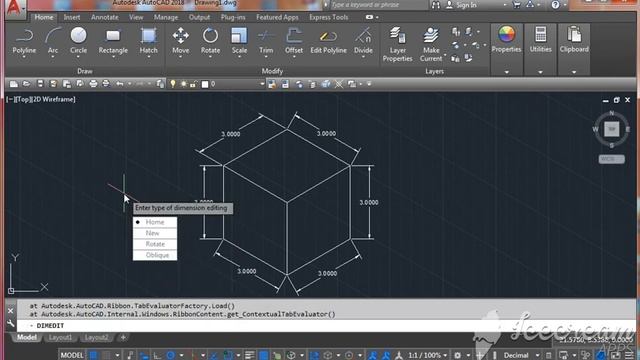Activate the Scale tool
This screenshot has width=640, height=360.
(x=239, y=41)
